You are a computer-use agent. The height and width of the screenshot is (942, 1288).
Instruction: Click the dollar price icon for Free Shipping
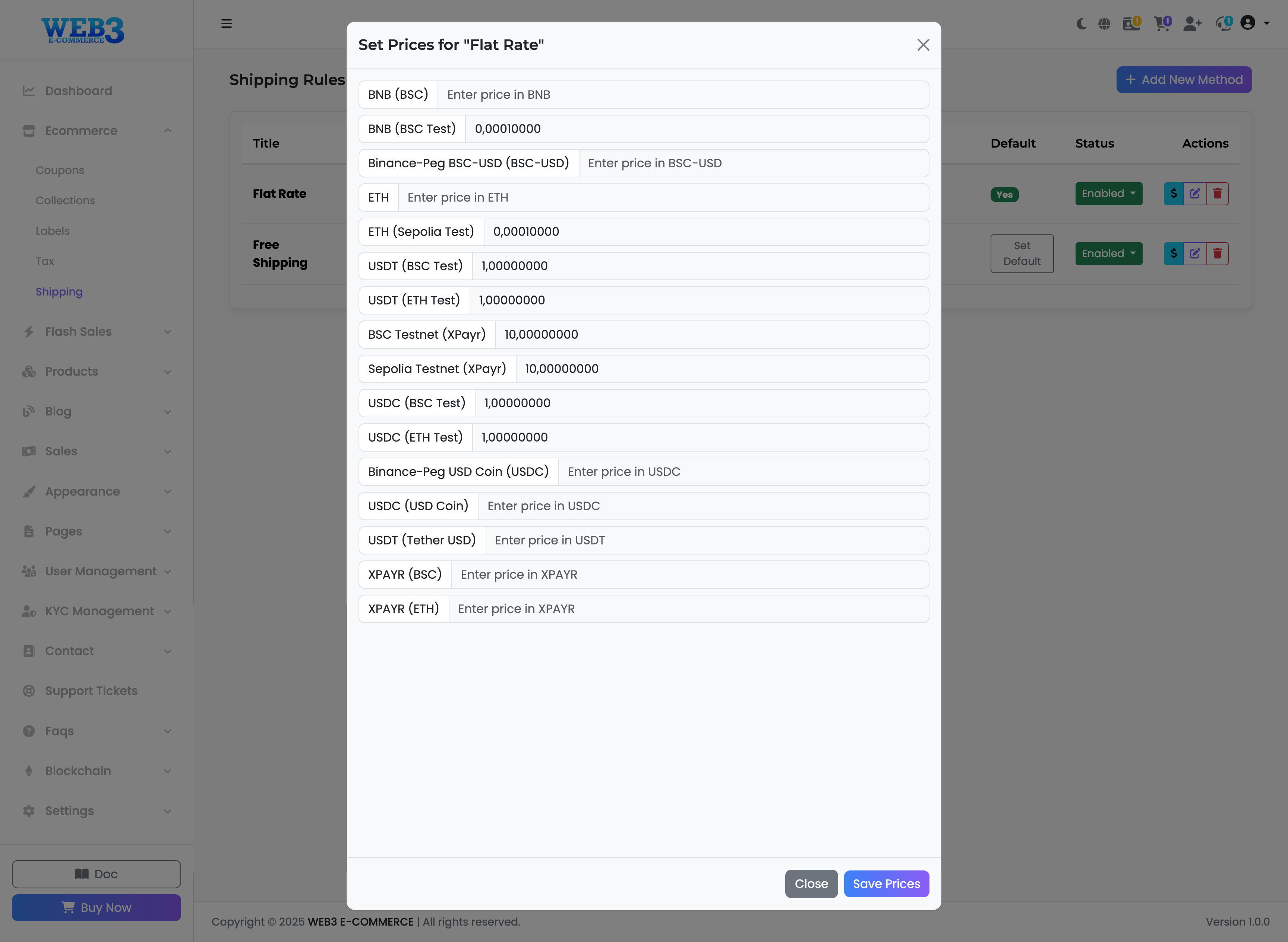1173,254
